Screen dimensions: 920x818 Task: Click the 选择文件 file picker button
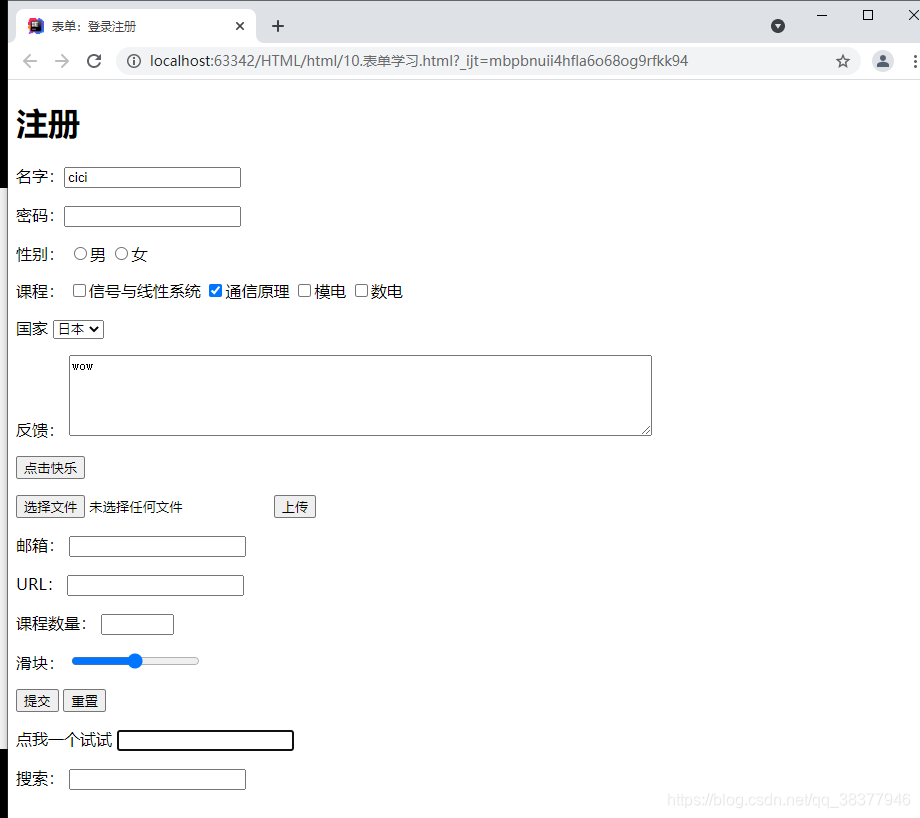click(50, 506)
